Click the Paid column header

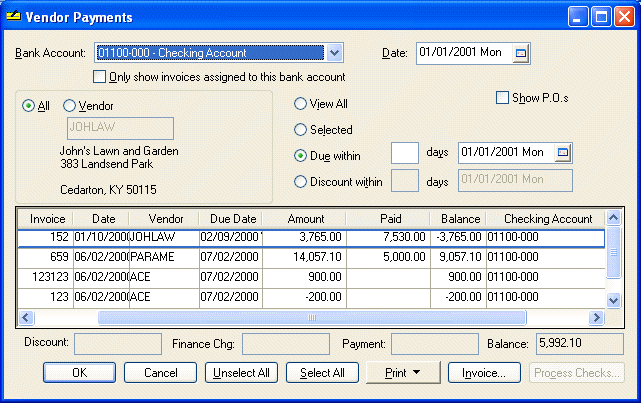click(x=389, y=219)
